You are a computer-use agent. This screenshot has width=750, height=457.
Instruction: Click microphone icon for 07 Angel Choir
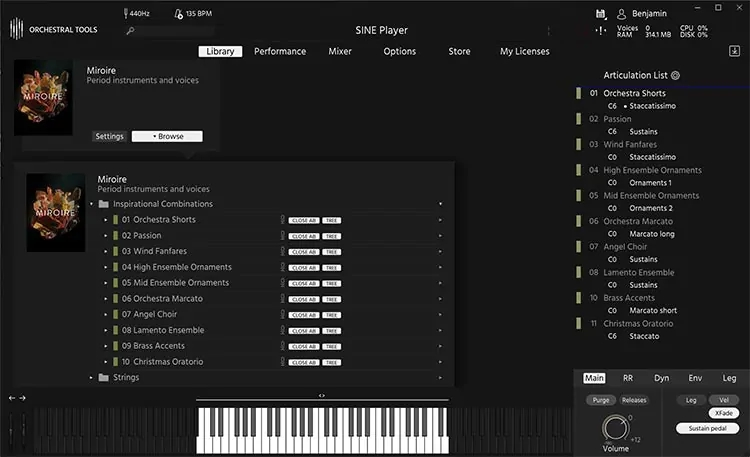pyautogui.click(x=283, y=314)
